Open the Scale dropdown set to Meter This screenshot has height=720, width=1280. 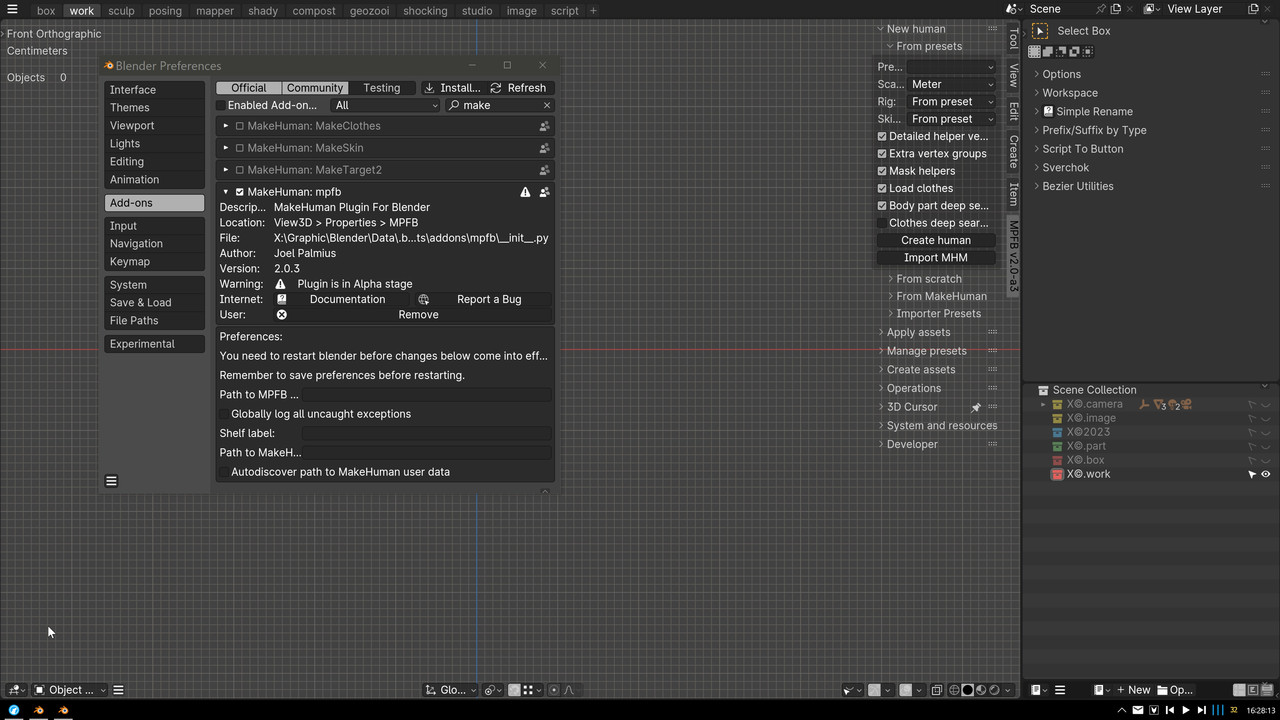coord(952,85)
